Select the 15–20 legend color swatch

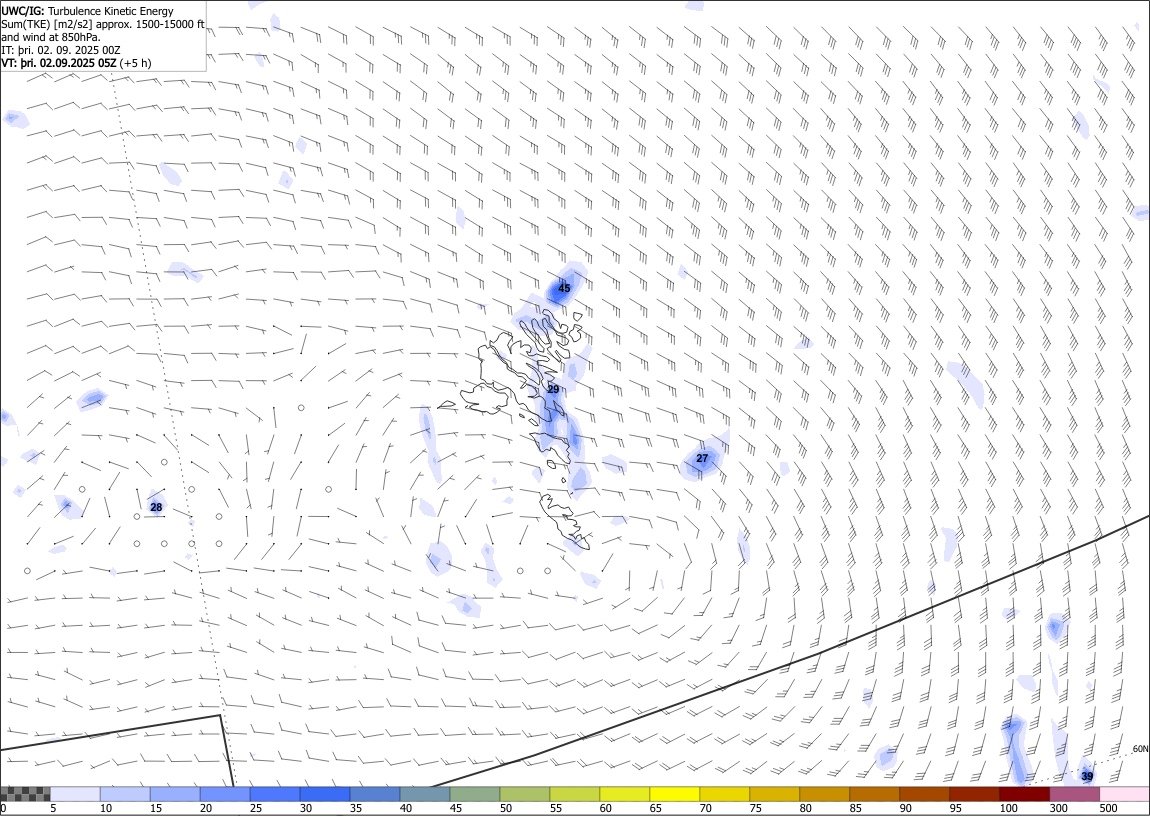175,794
